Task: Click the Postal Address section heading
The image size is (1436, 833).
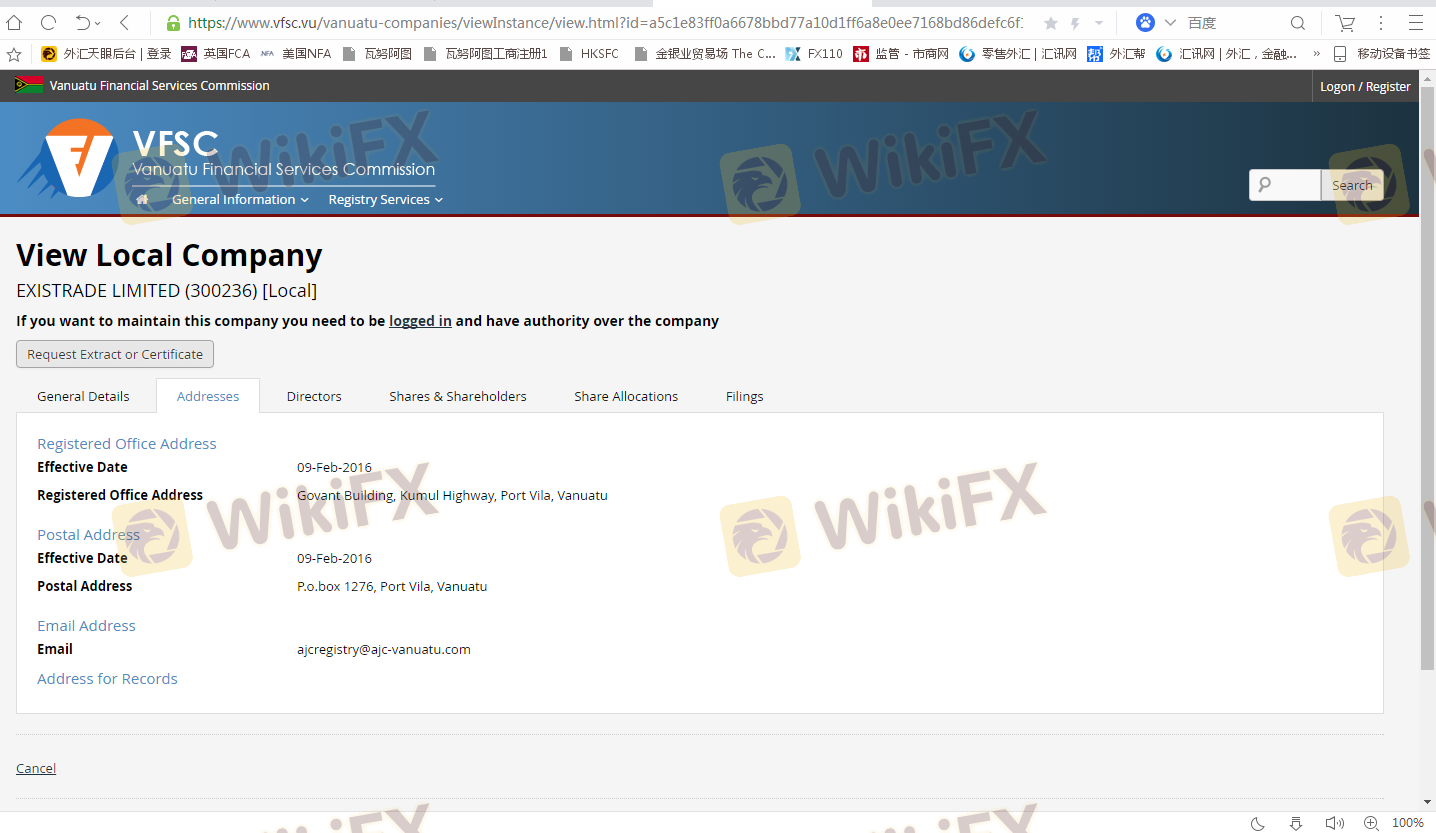Action: point(88,535)
